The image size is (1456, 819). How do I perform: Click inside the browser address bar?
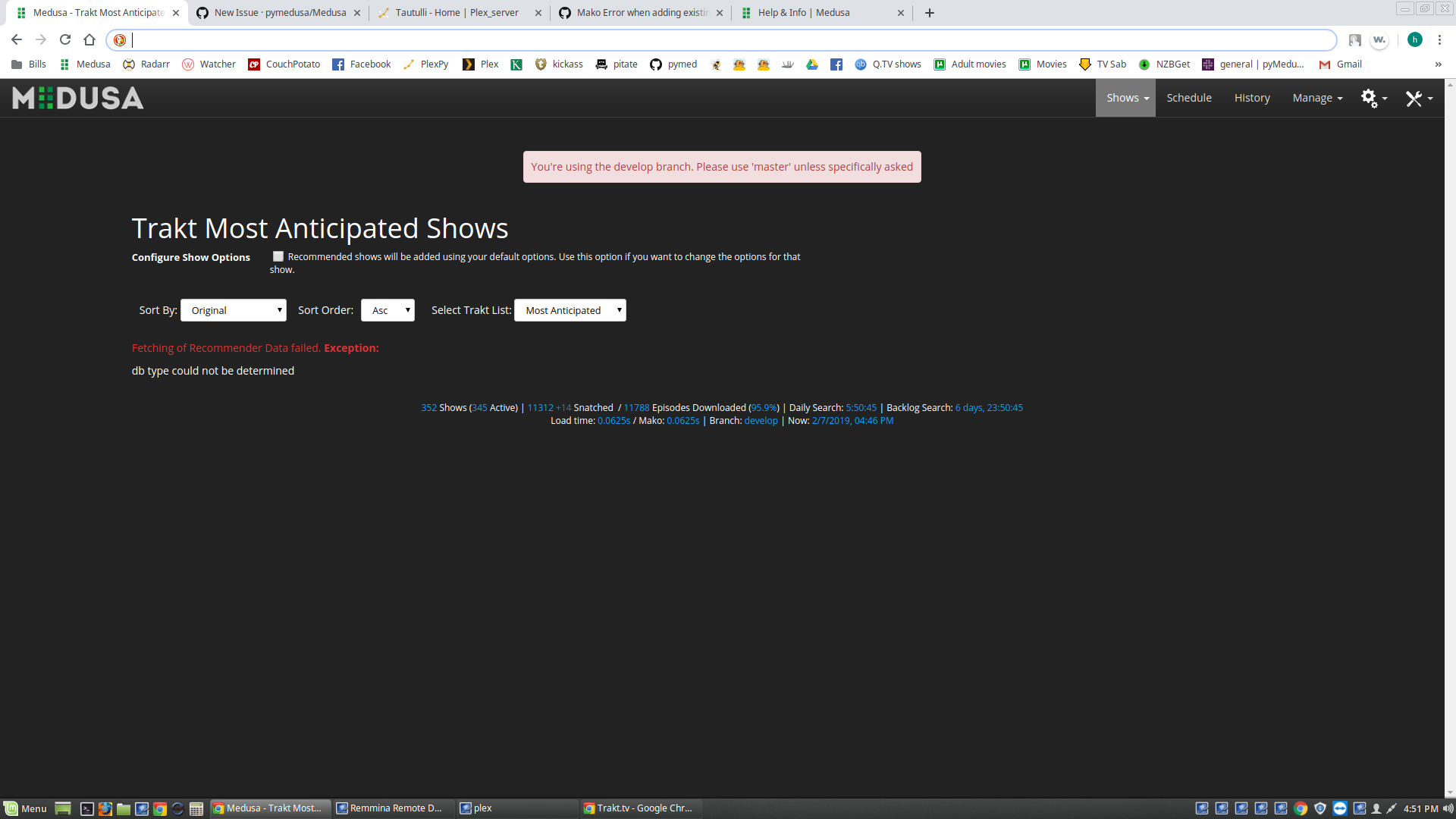(x=531, y=40)
